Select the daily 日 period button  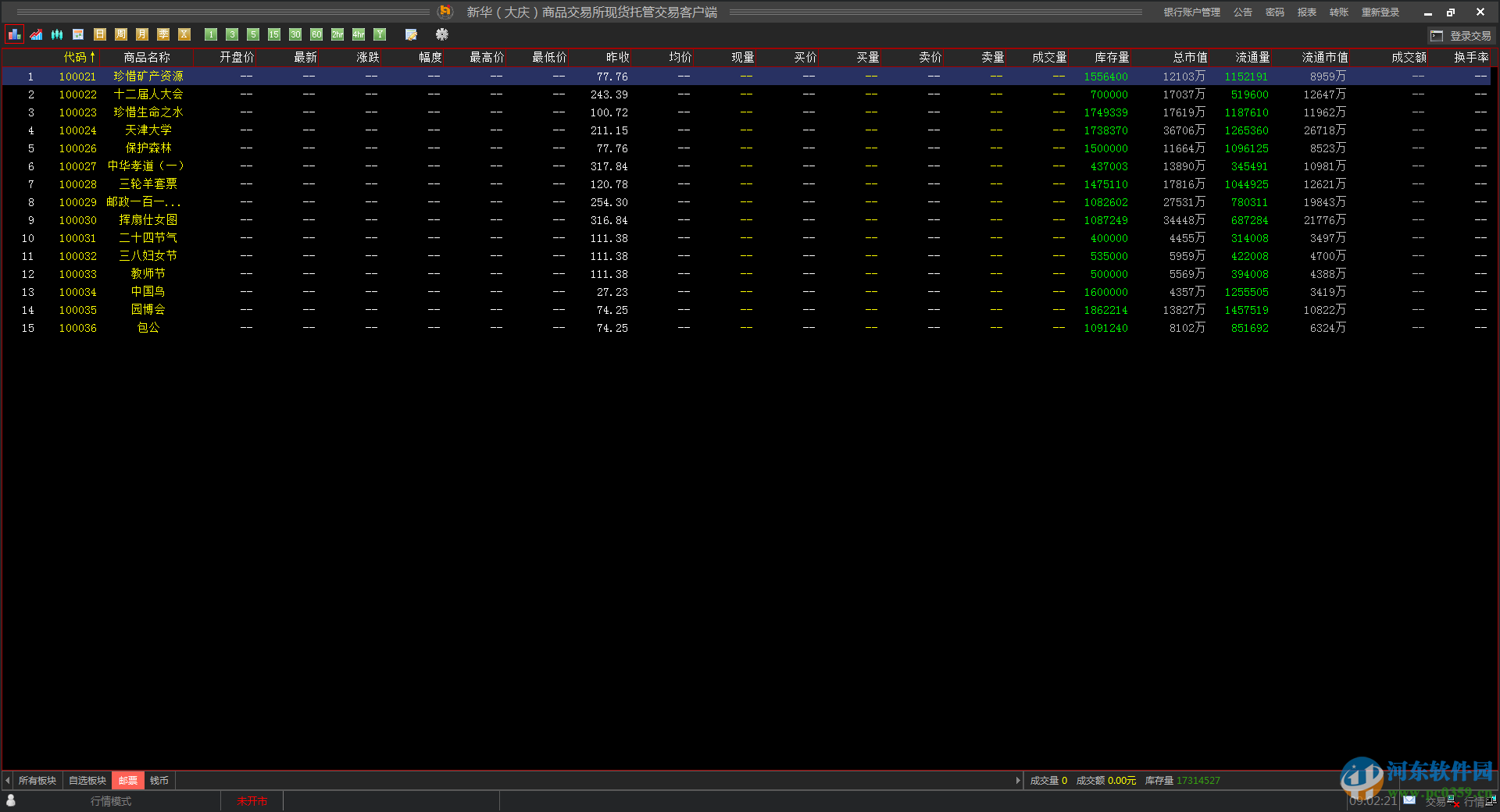pos(99,34)
